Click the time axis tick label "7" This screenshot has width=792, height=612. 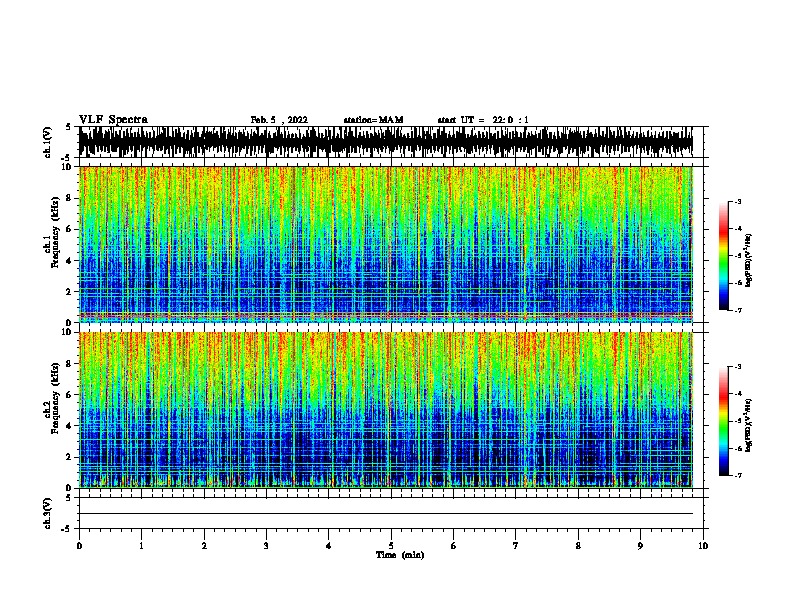(516, 545)
